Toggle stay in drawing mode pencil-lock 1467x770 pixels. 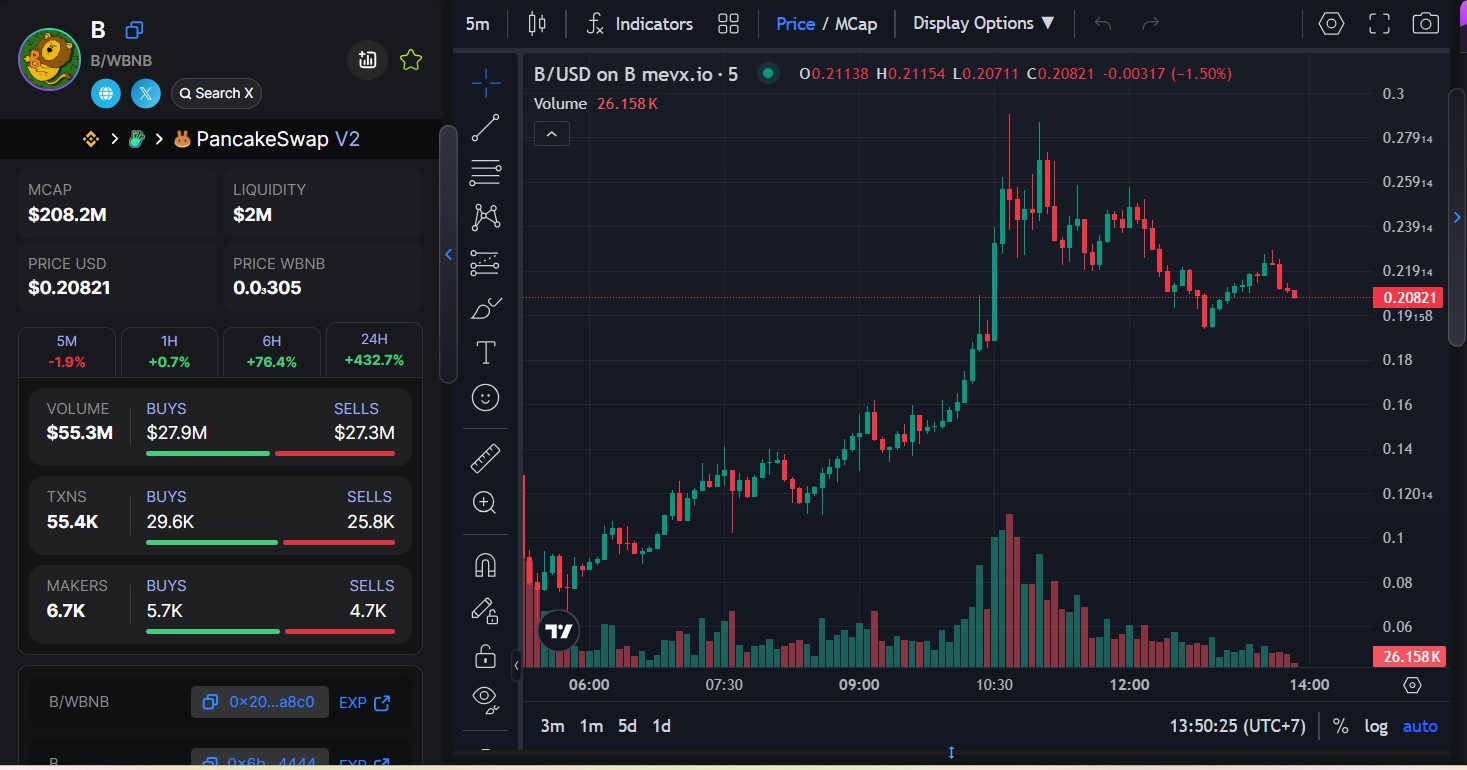click(485, 610)
